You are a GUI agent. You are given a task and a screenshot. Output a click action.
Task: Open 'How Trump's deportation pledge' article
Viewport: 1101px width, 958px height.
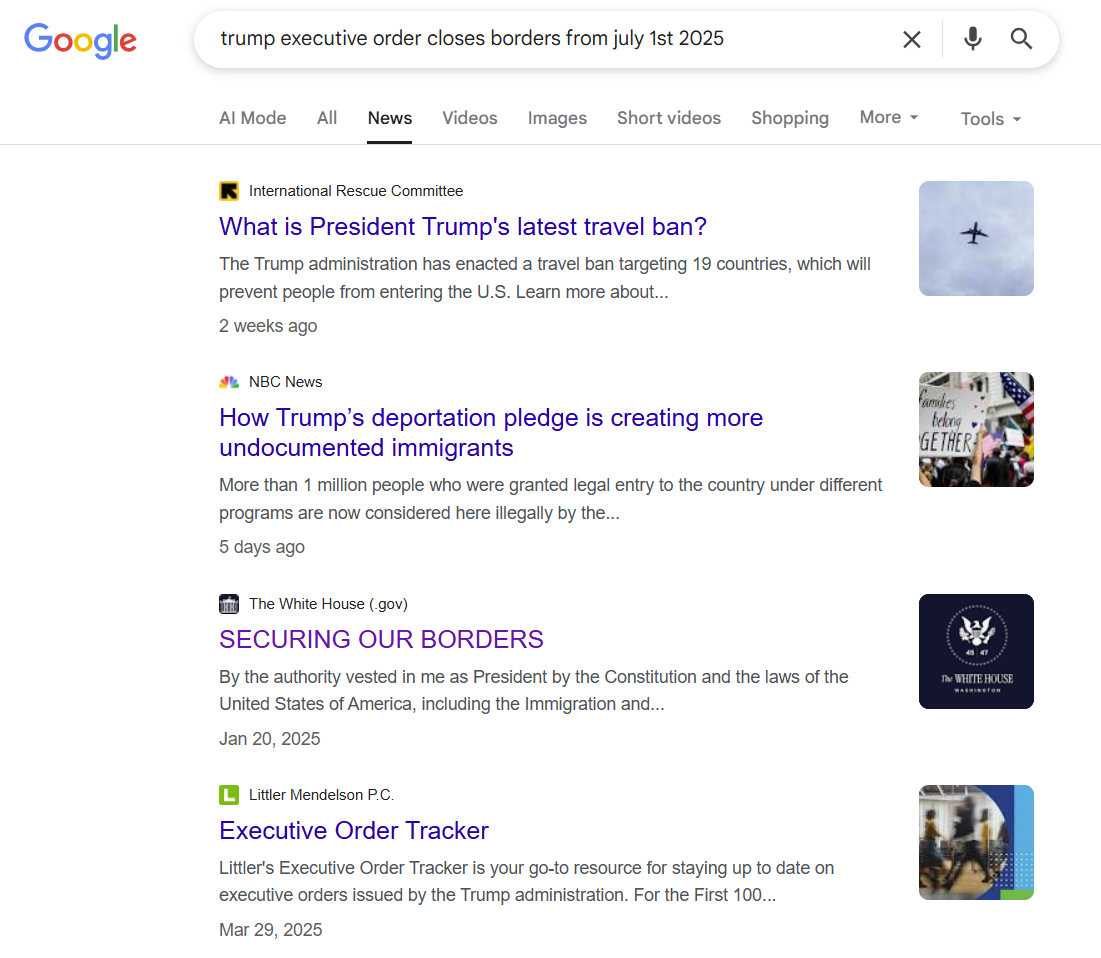click(x=491, y=433)
